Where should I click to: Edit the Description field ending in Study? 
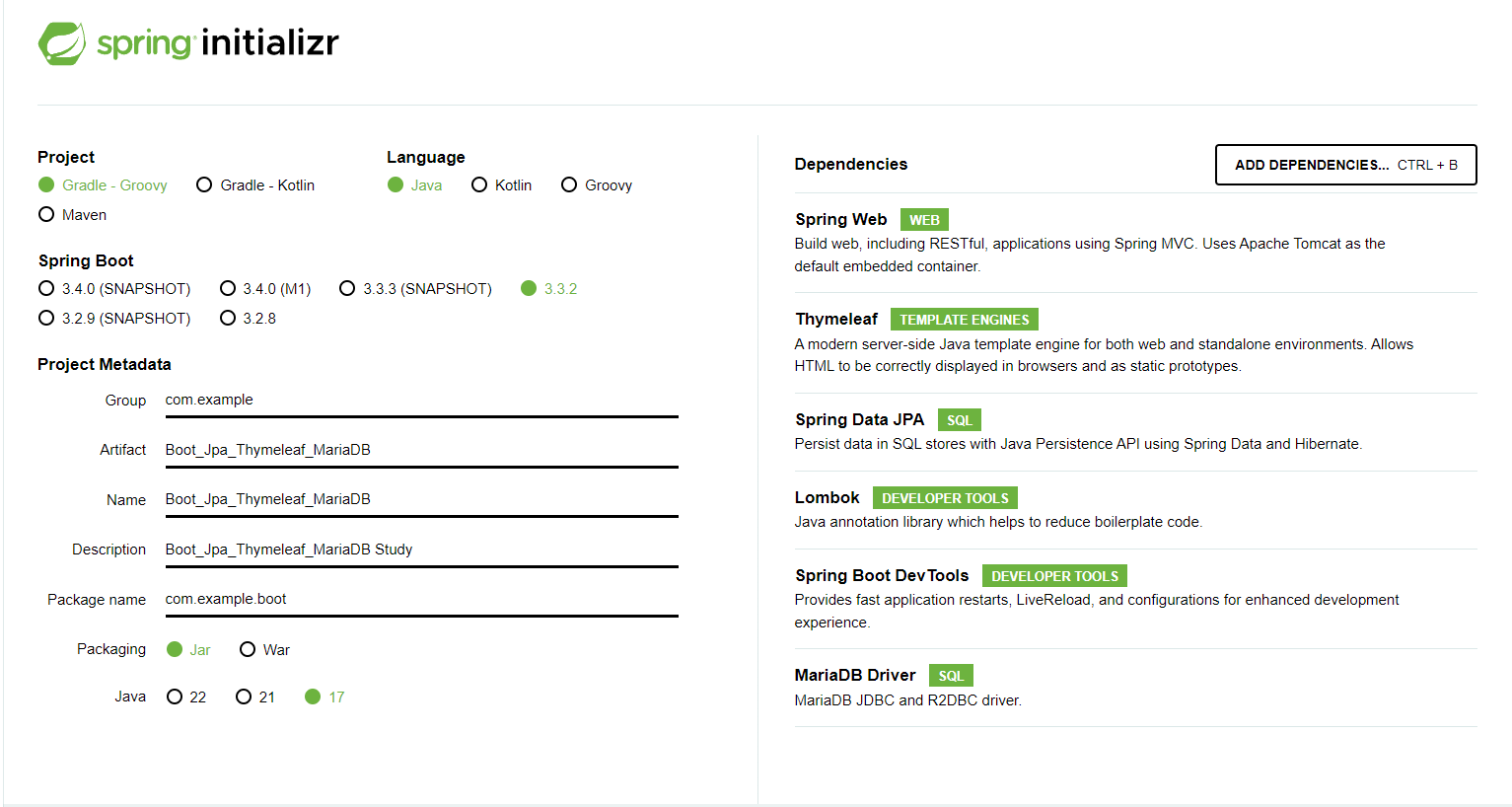coord(421,550)
